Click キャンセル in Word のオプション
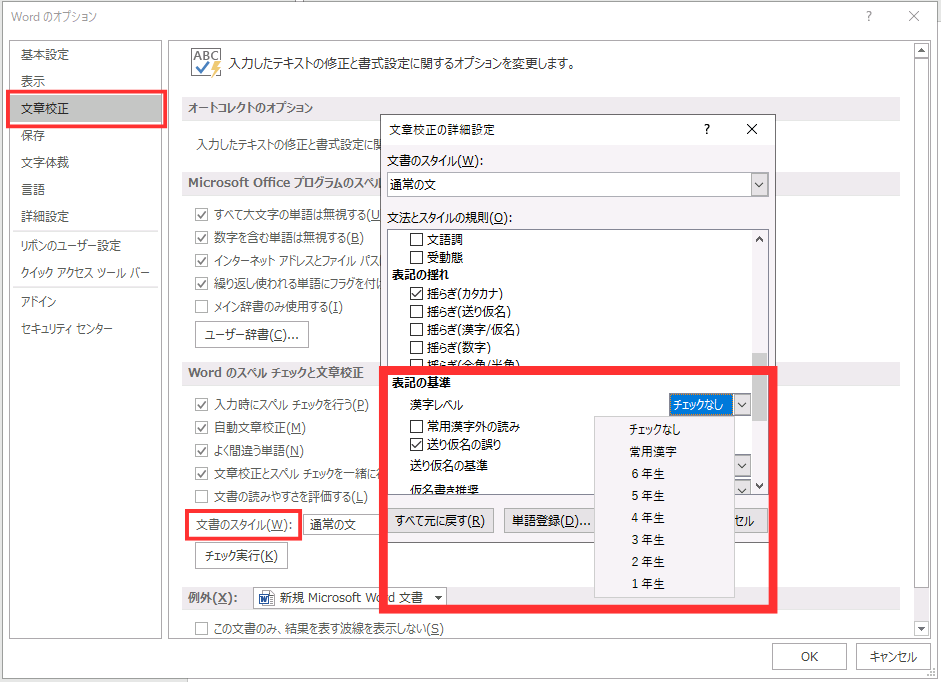941x682 pixels. 893,656
